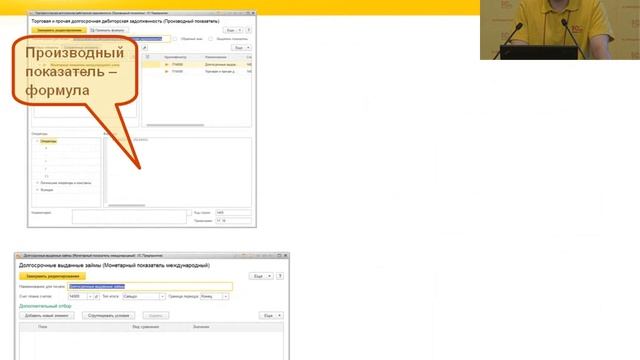The width and height of the screenshot is (640, 360).
Task: Toggle 'Выделять показатель' checkbox
Action: [x=211, y=39]
